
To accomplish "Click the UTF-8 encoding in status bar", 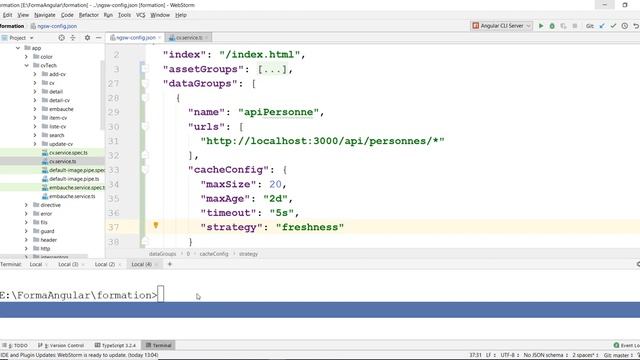I will (x=509, y=355).
